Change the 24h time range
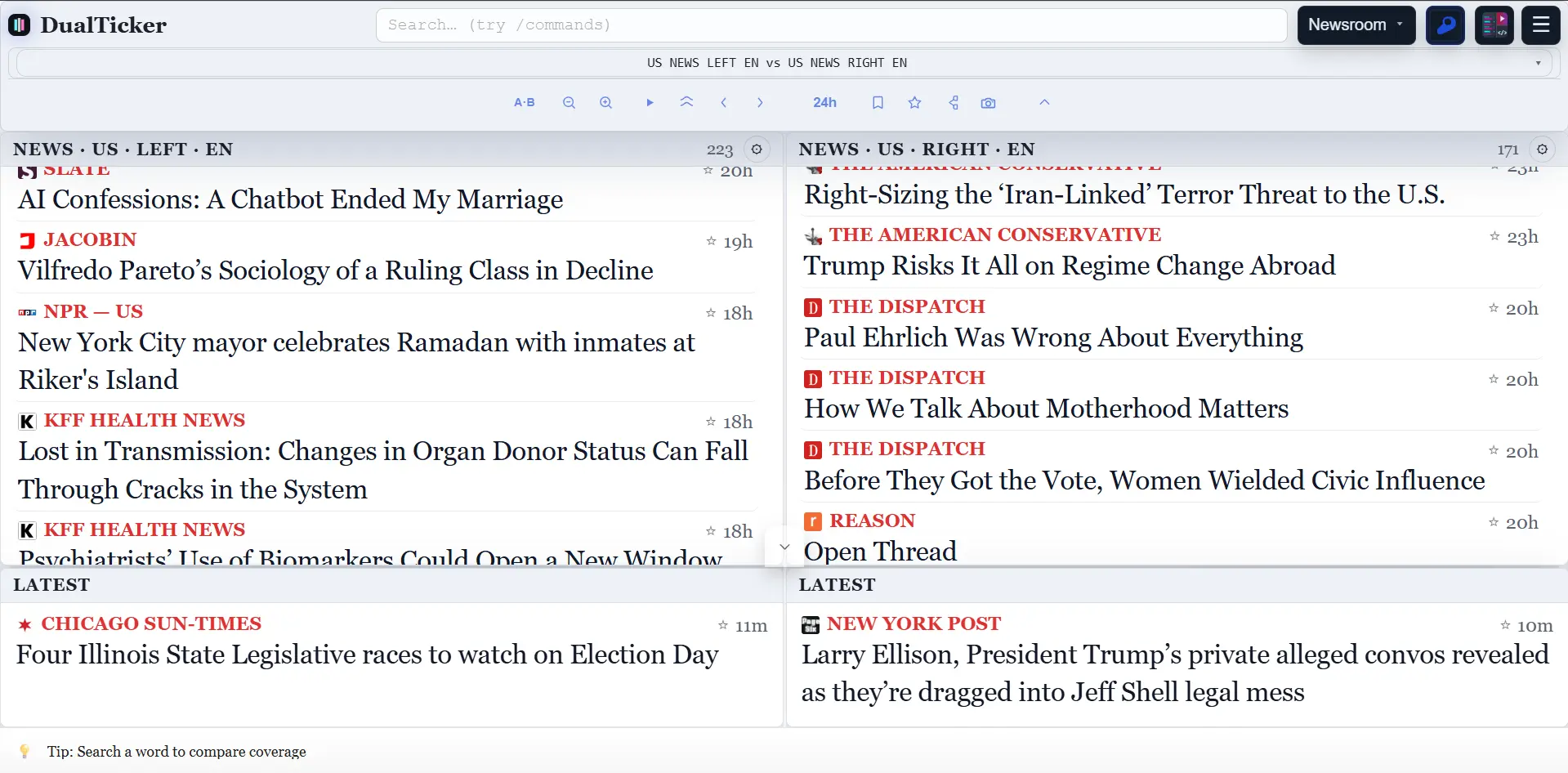The image size is (1568, 773). point(824,103)
